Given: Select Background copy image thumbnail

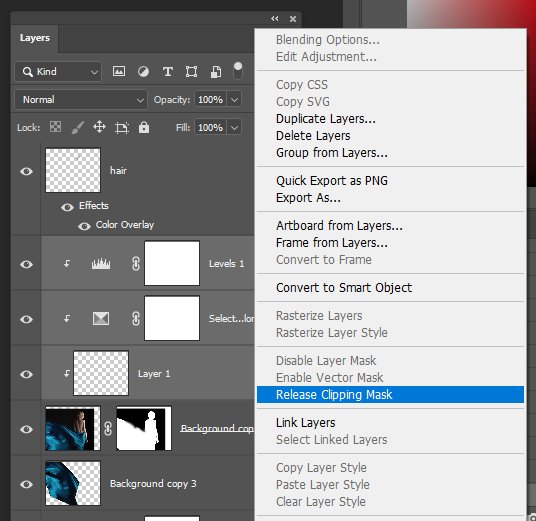Looking at the screenshot, I should (x=73, y=428).
